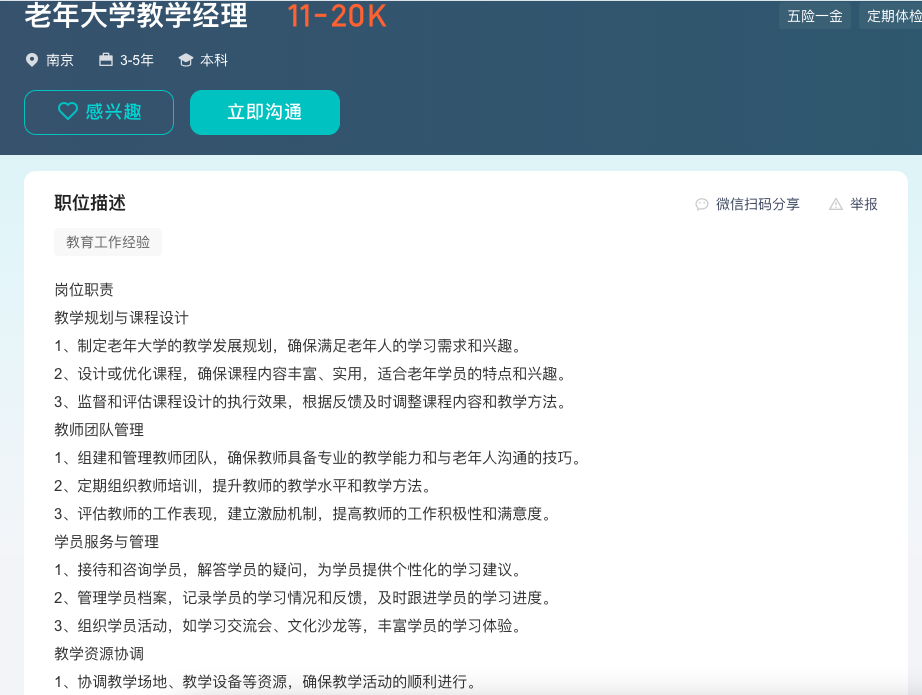Click the 教学资源协调 subsection heading
Screen dimensions: 922x695
point(99,654)
